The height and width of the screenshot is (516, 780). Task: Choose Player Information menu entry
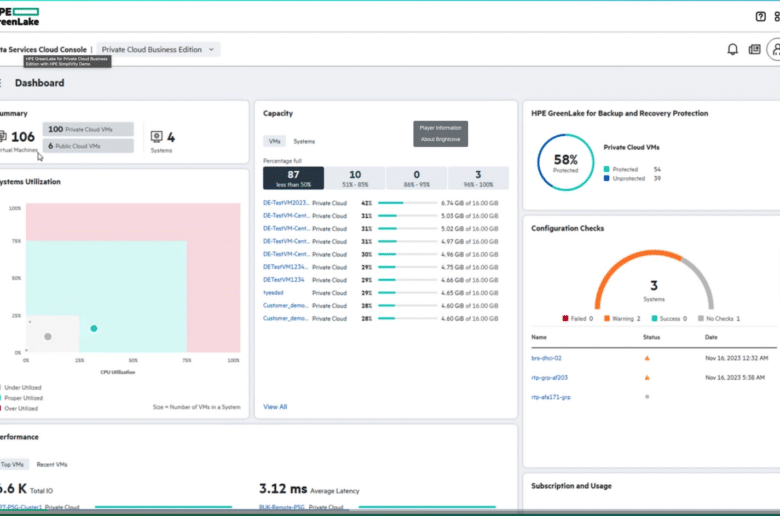[x=440, y=128]
